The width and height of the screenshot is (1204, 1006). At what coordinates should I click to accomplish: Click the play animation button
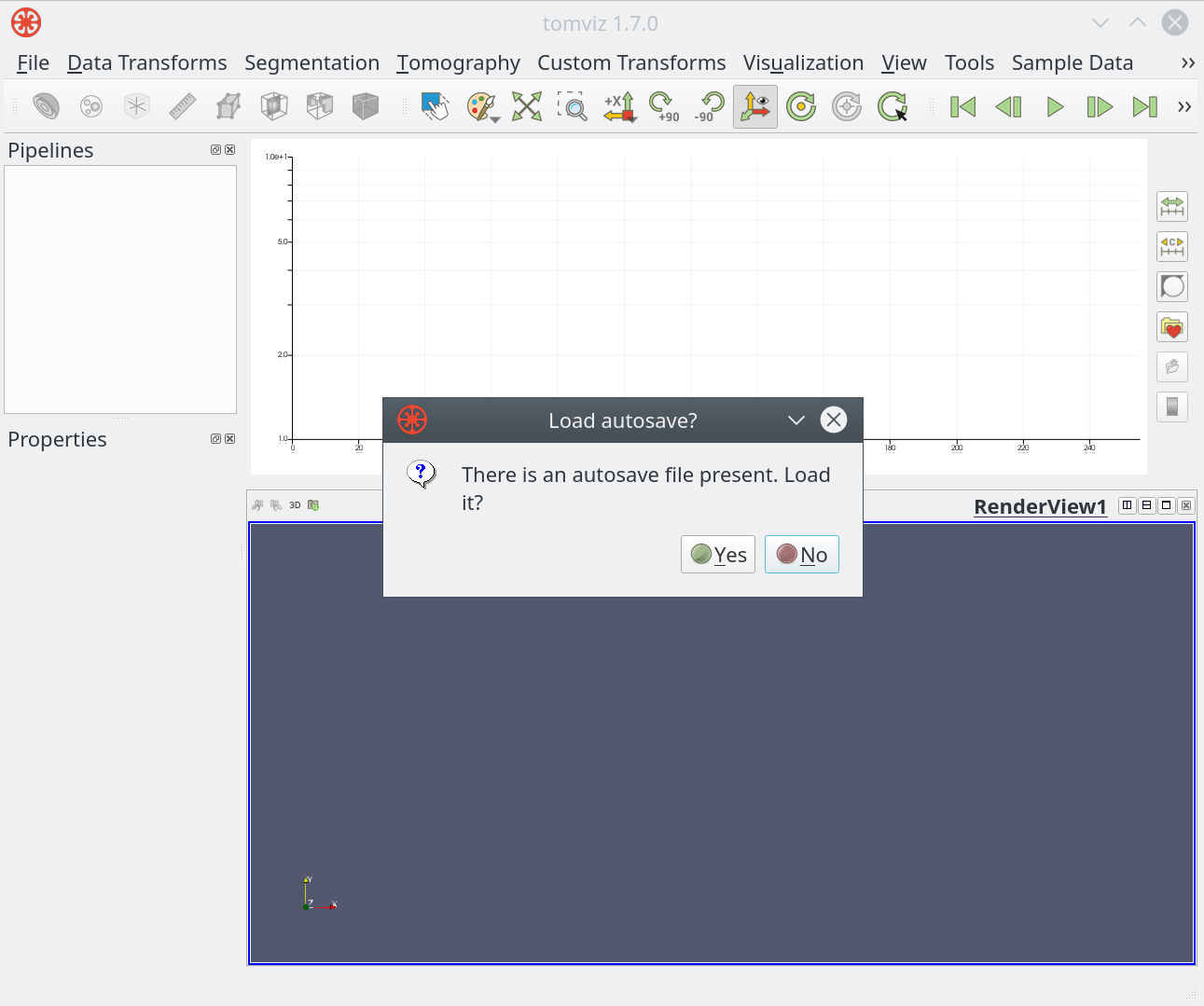pyautogui.click(x=1055, y=106)
